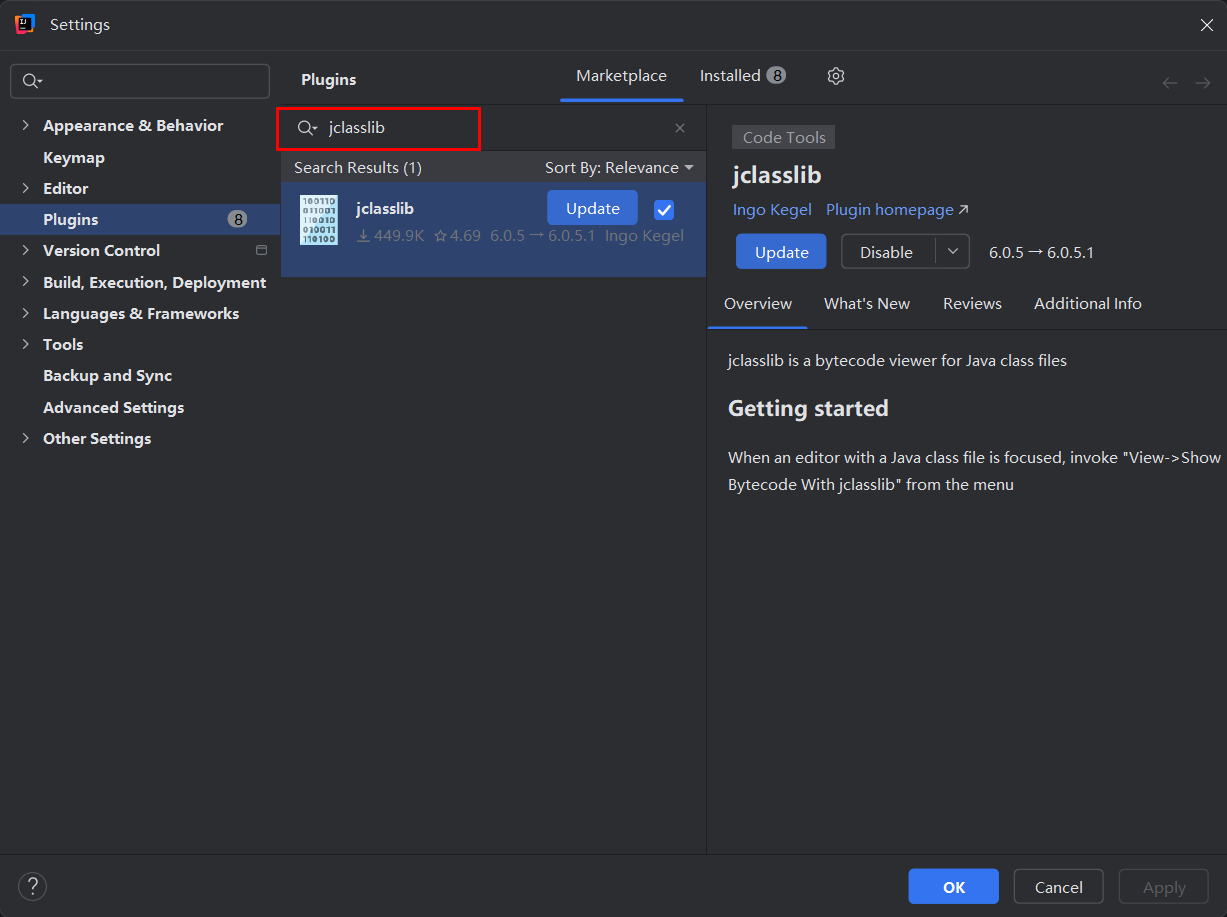Click the bytecode viewer description sentence
This screenshot has width=1227, height=917.
(897, 360)
